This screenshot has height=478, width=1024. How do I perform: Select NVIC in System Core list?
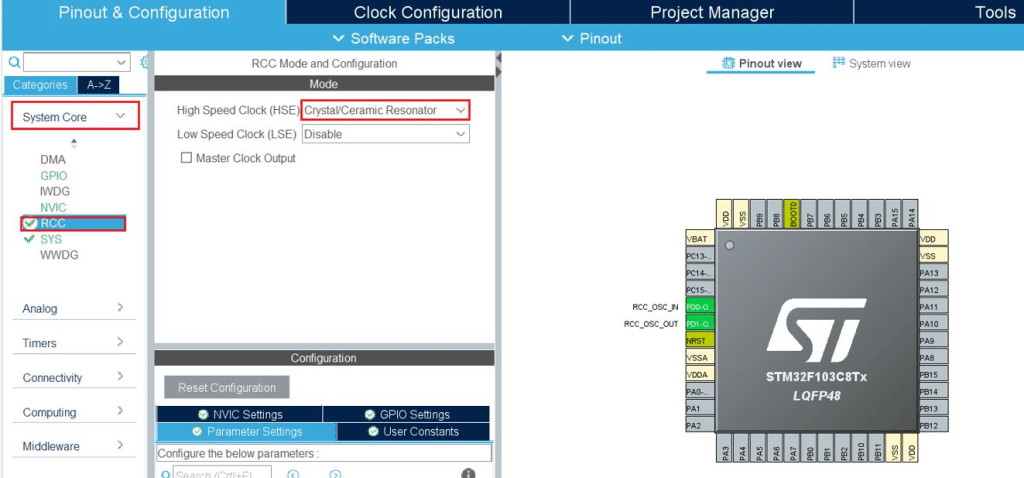(x=53, y=207)
